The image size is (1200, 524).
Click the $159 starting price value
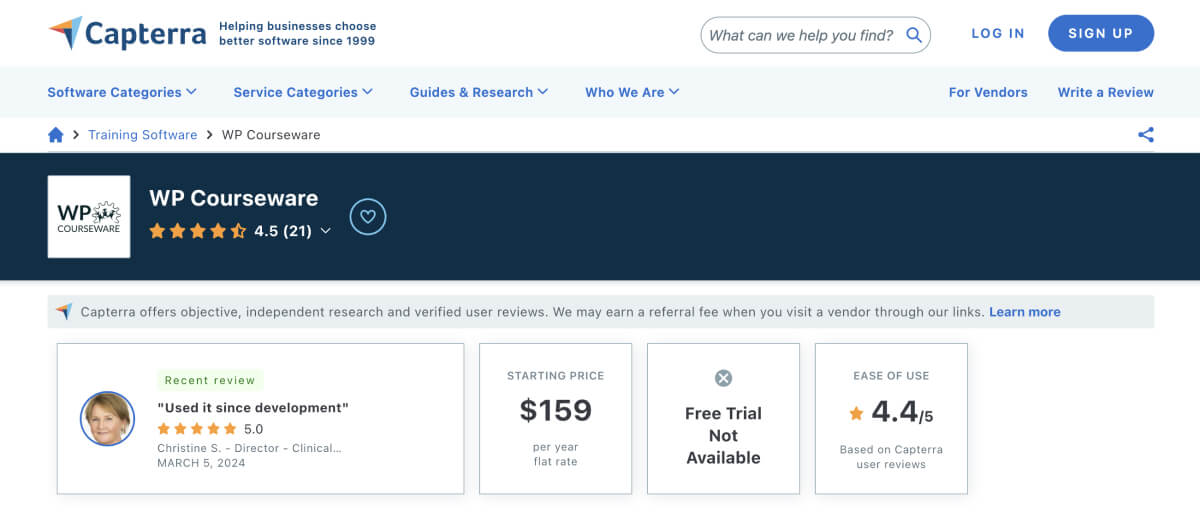(556, 410)
